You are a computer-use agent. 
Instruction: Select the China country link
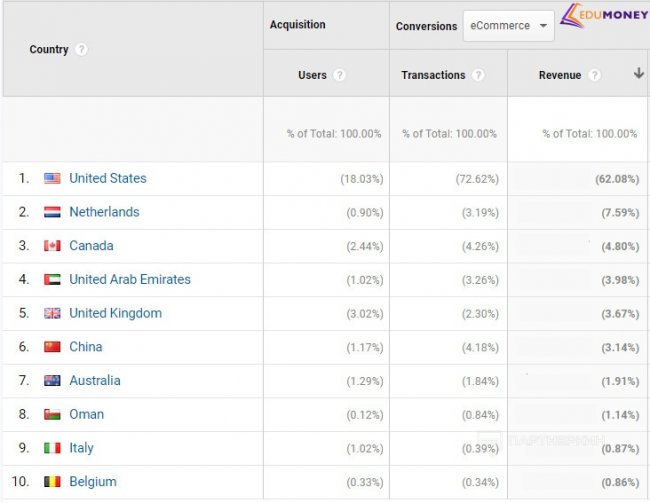coord(86,347)
